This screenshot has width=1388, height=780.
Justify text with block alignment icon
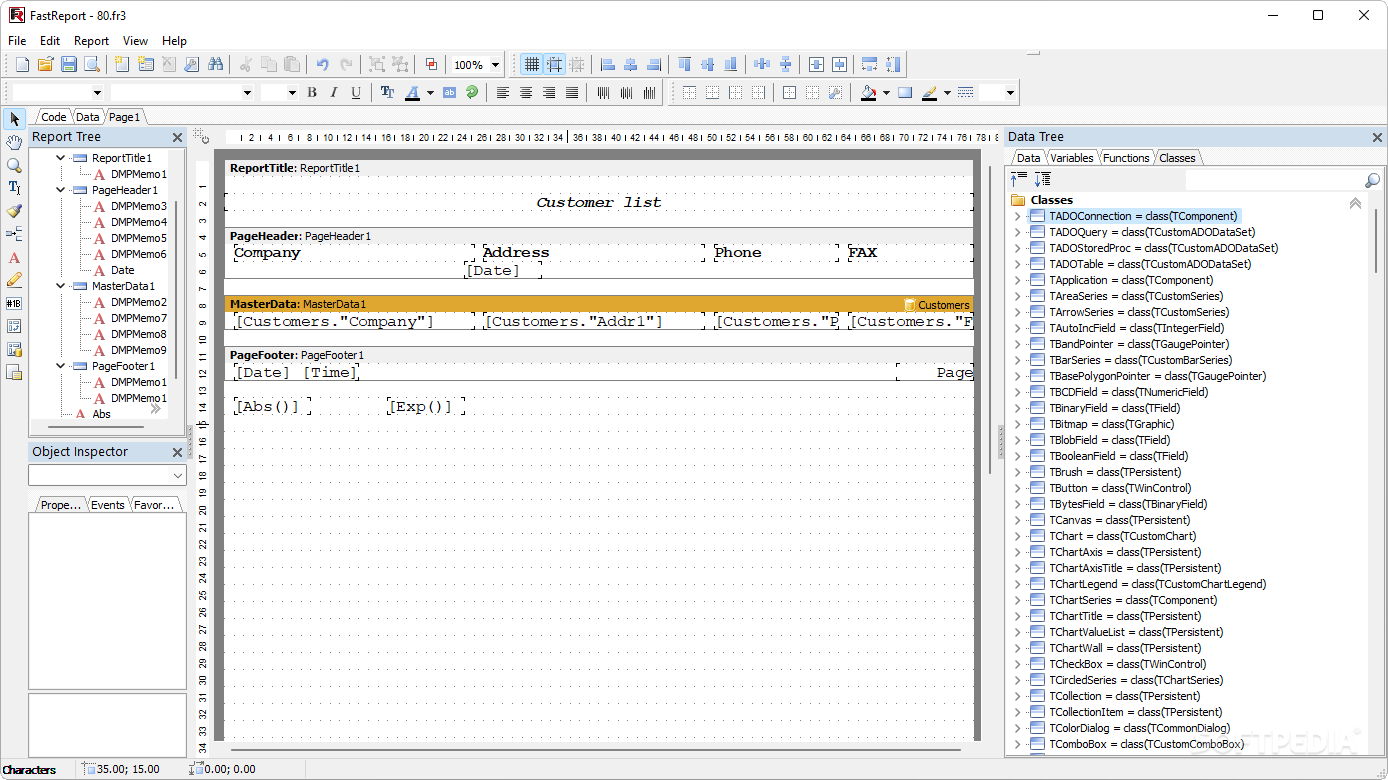[x=572, y=92]
